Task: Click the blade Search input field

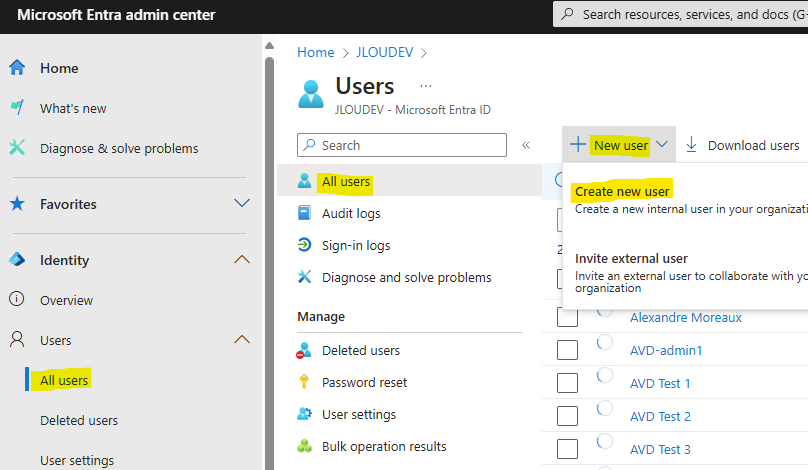Action: click(402, 145)
